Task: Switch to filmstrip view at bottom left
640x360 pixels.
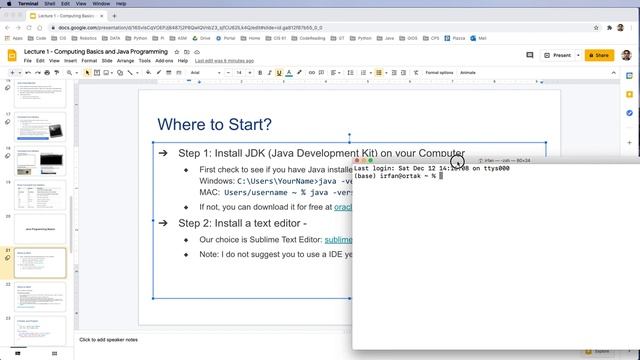Action: click(18, 353)
